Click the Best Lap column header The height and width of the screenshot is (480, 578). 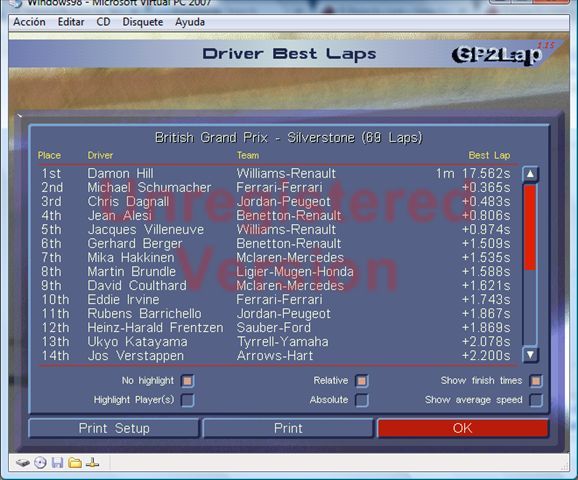tap(489, 156)
